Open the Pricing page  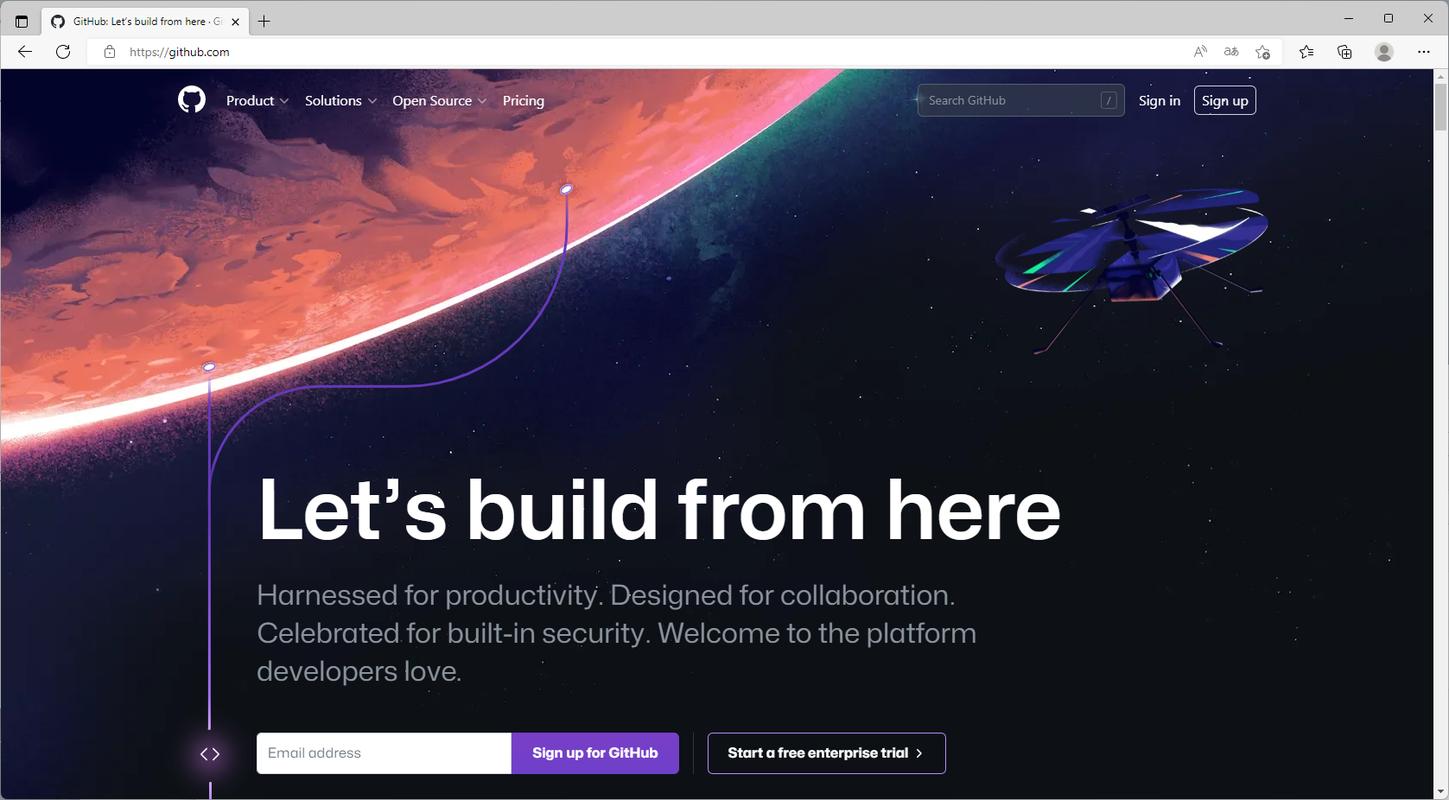(523, 101)
